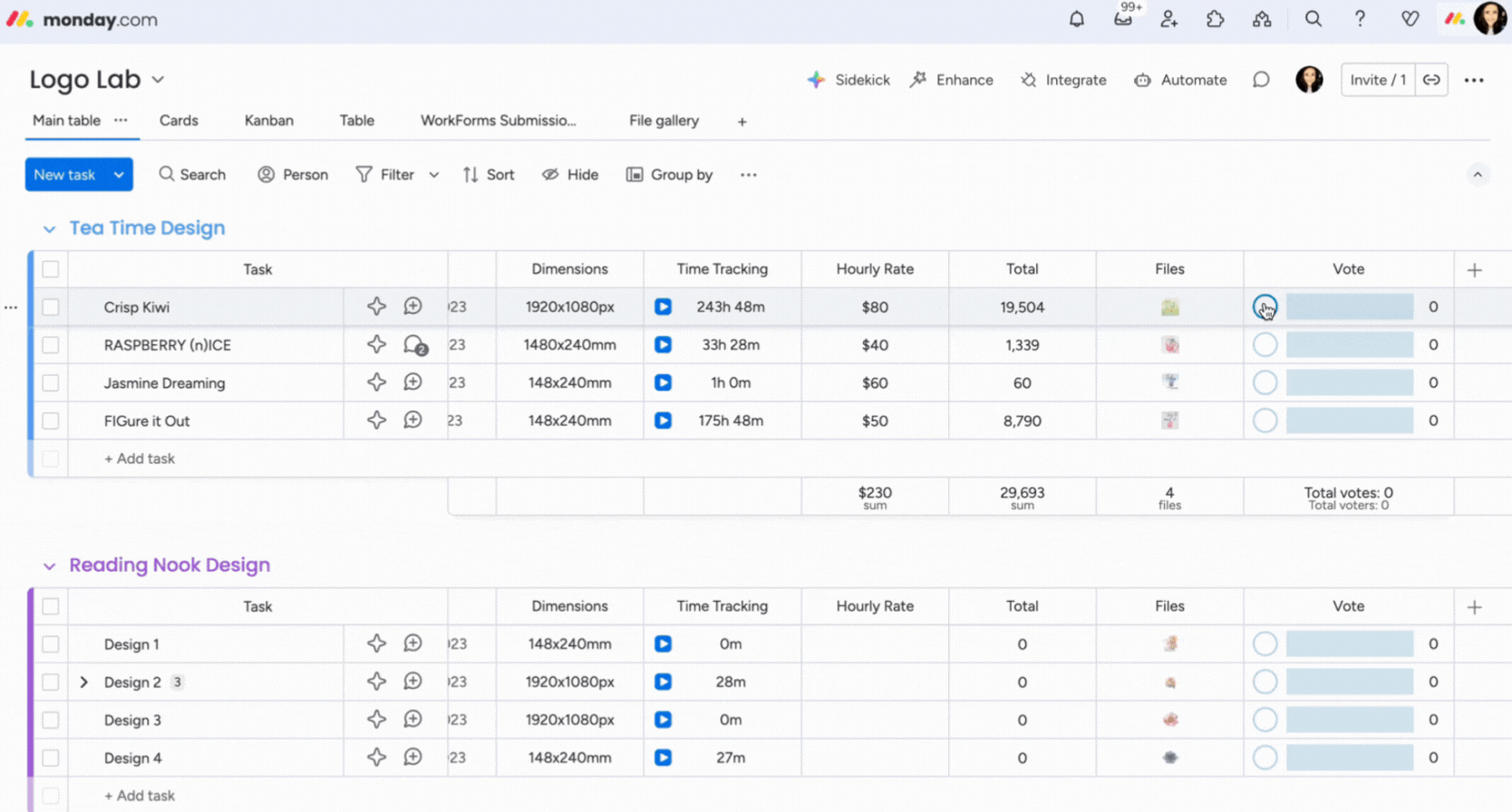Collapse the Tea Time Design group
This screenshot has width=1512, height=812.
tap(49, 229)
